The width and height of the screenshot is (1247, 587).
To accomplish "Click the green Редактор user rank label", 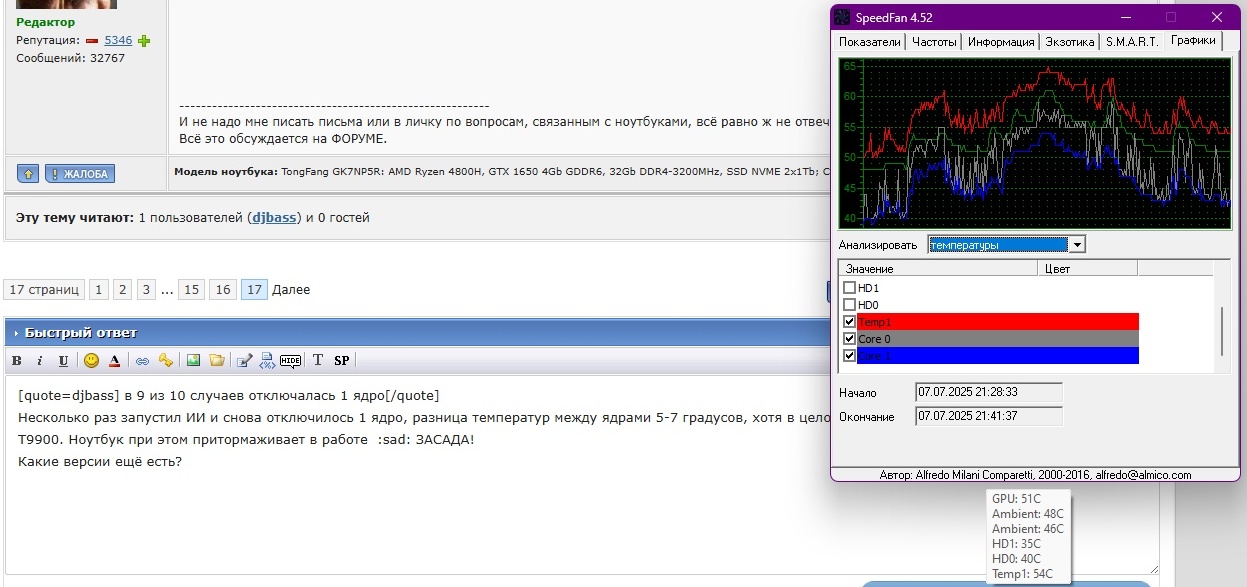I will point(45,22).
